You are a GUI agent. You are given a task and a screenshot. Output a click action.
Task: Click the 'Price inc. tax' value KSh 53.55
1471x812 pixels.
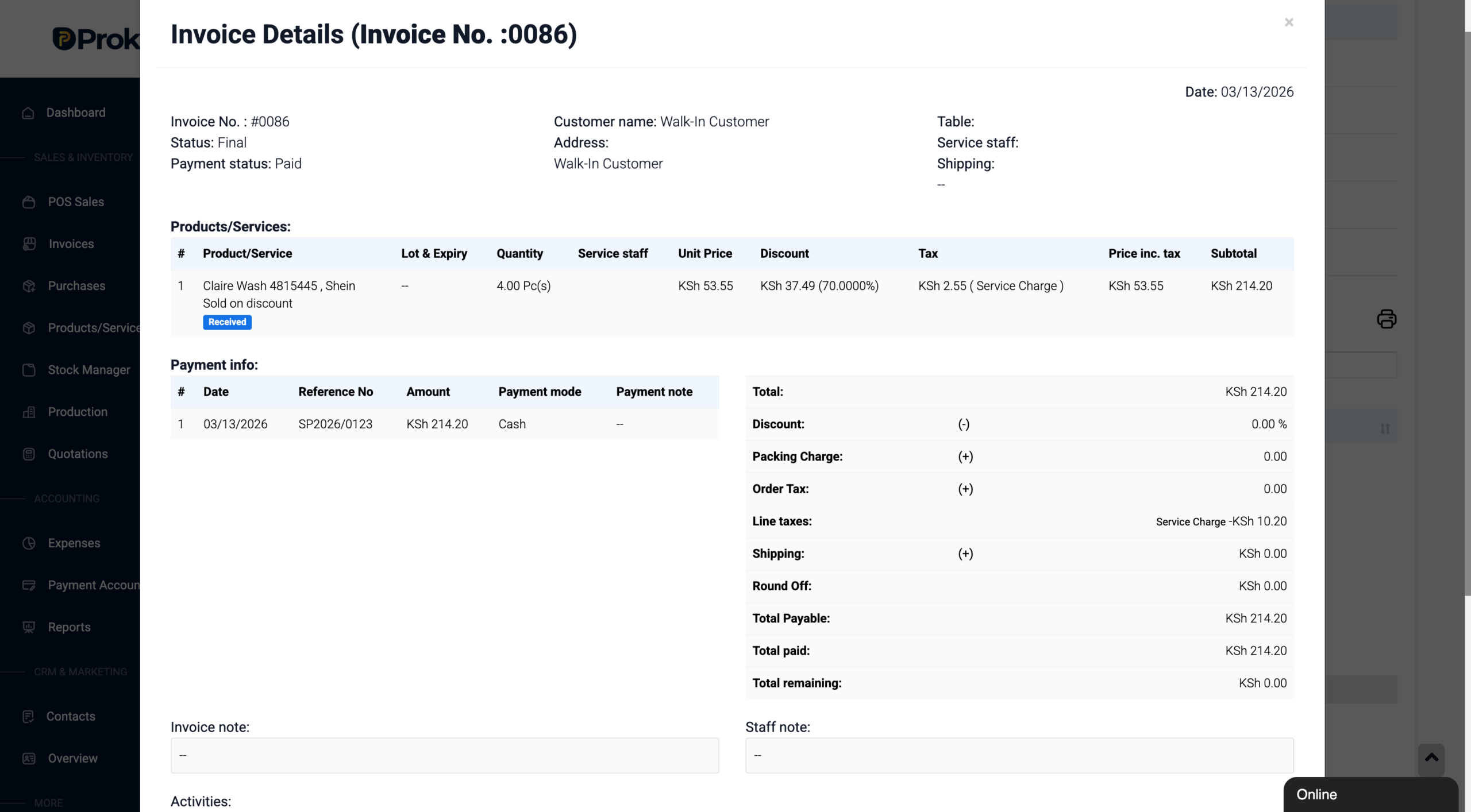pos(1136,285)
